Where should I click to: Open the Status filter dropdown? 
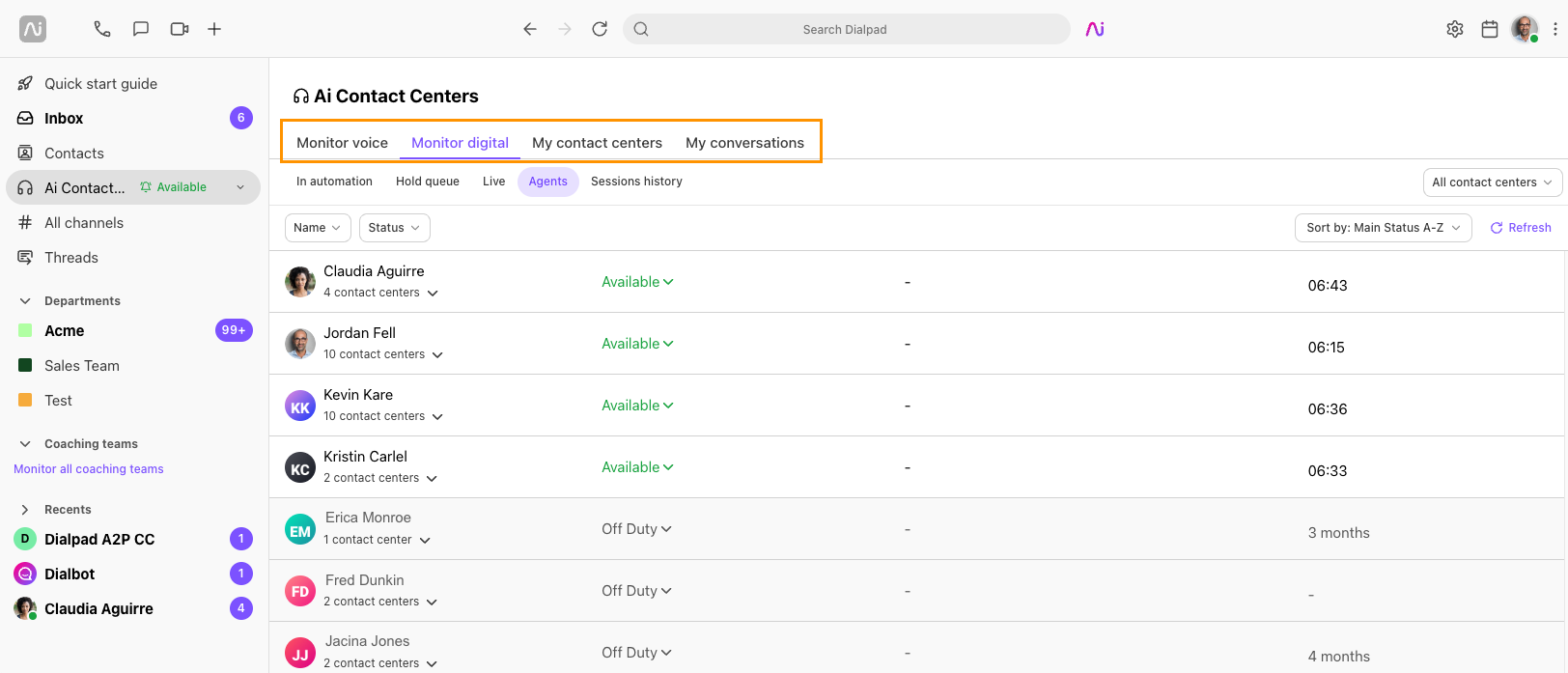click(x=395, y=228)
